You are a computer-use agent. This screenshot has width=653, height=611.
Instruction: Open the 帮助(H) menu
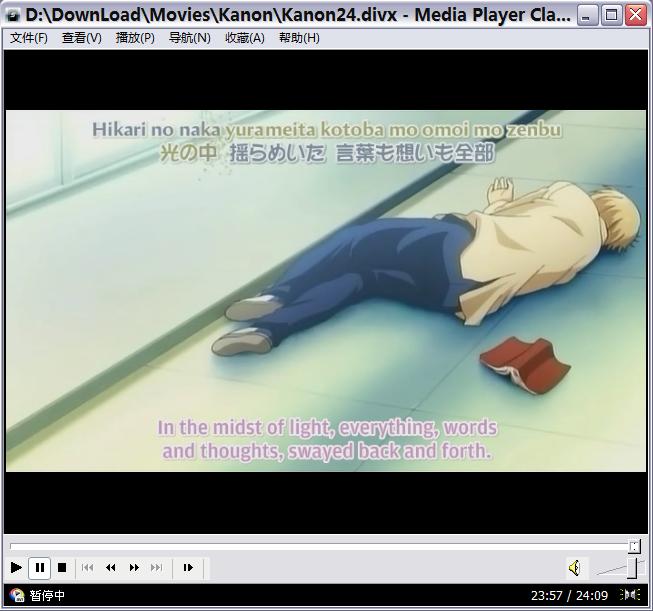point(299,38)
